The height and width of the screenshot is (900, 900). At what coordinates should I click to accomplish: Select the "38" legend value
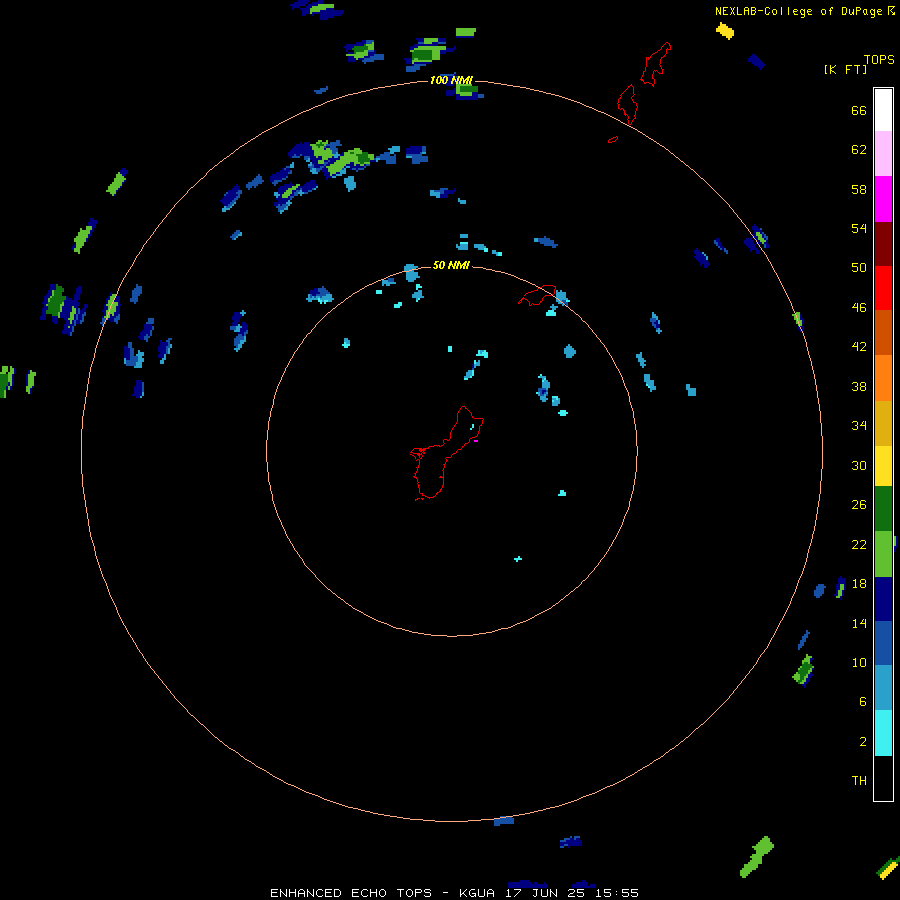click(x=859, y=386)
